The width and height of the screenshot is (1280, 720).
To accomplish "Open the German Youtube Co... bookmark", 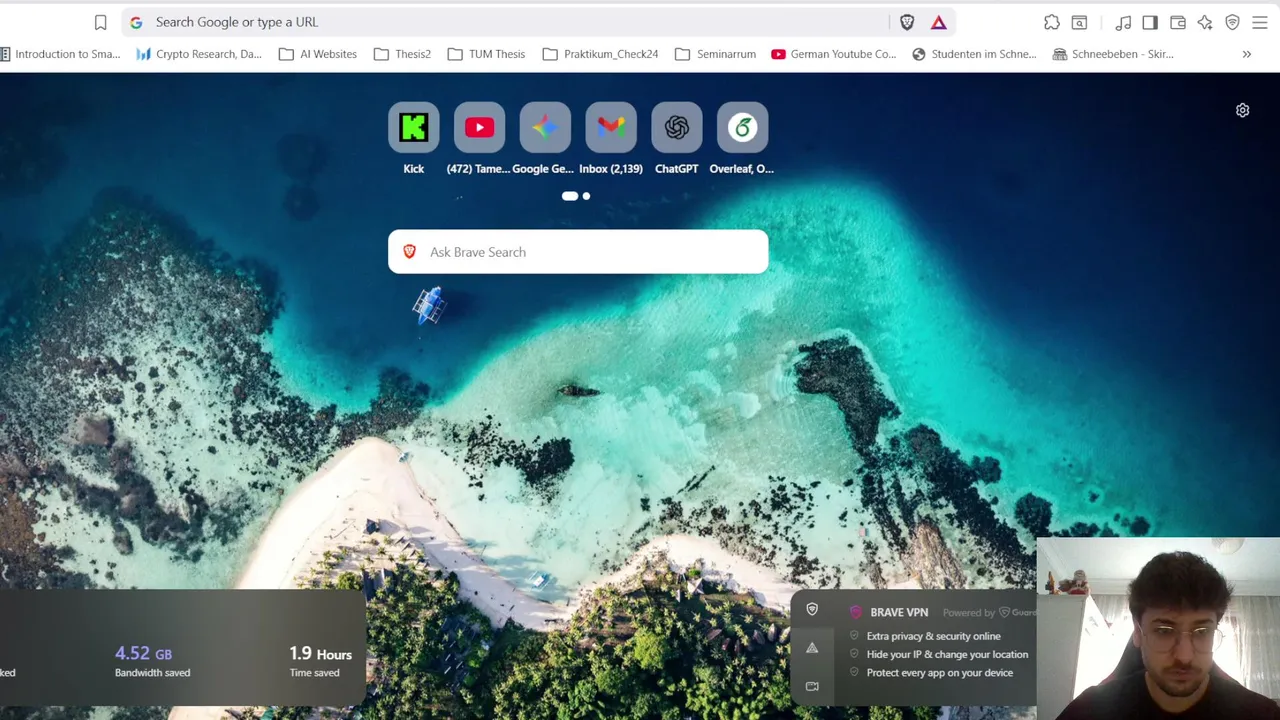I will 834,54.
